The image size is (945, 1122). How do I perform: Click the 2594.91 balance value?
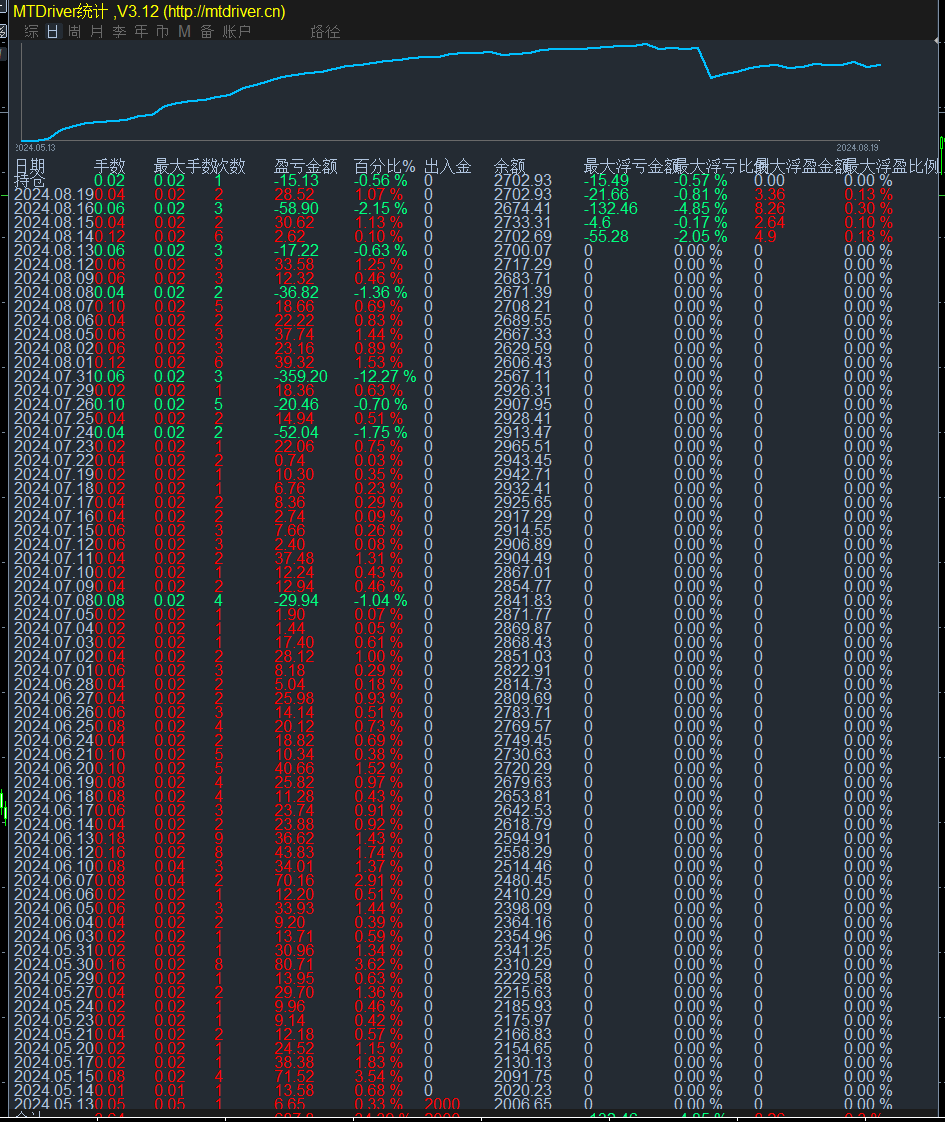coord(523,839)
